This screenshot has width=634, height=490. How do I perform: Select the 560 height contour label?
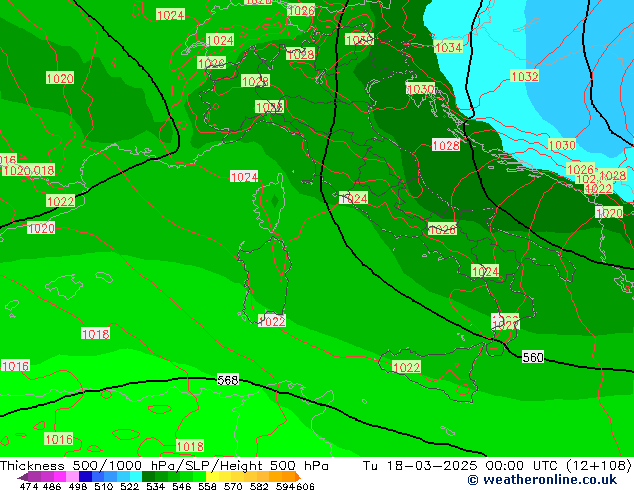pos(533,357)
